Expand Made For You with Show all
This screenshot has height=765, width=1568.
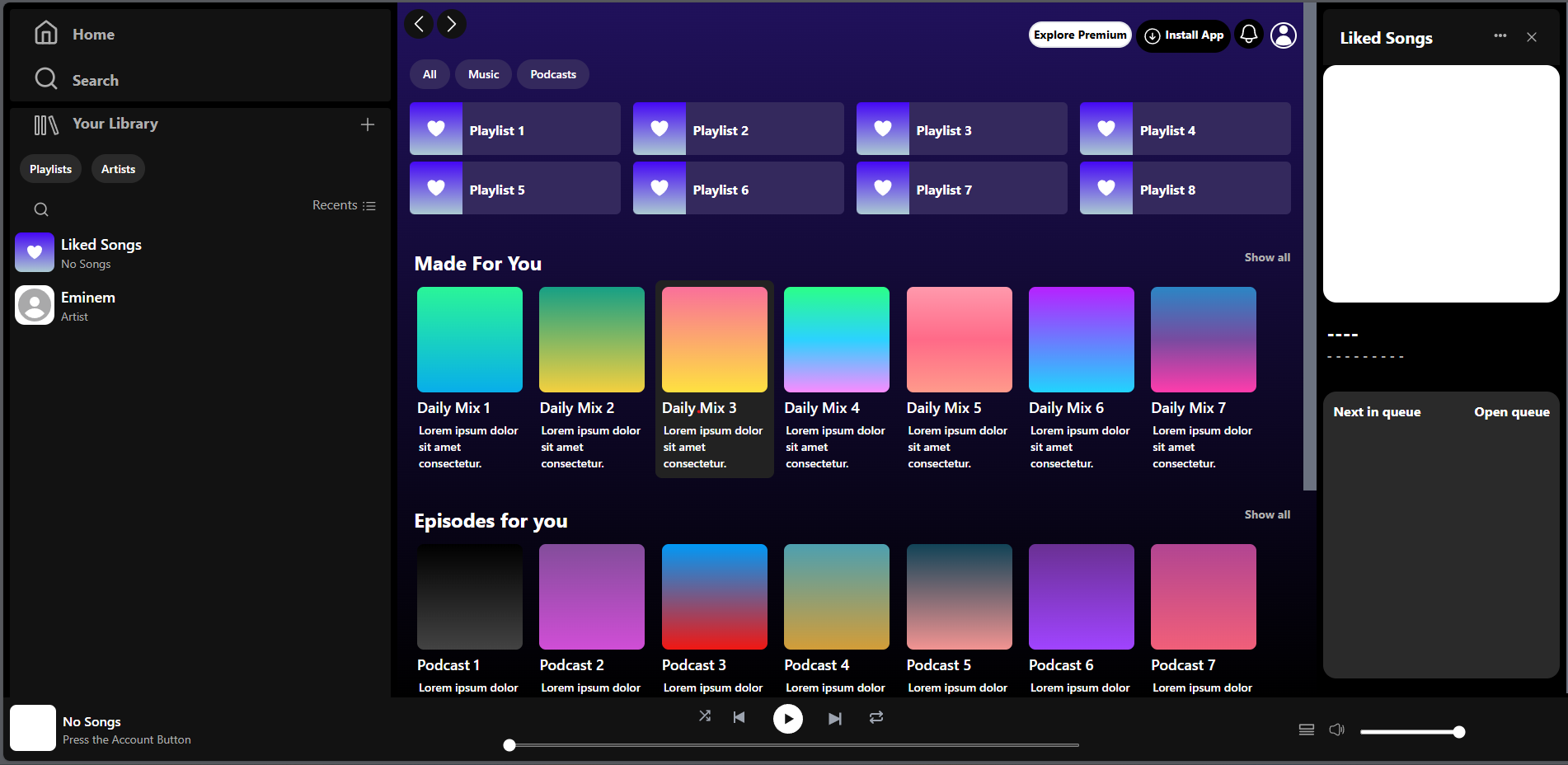[1267, 257]
